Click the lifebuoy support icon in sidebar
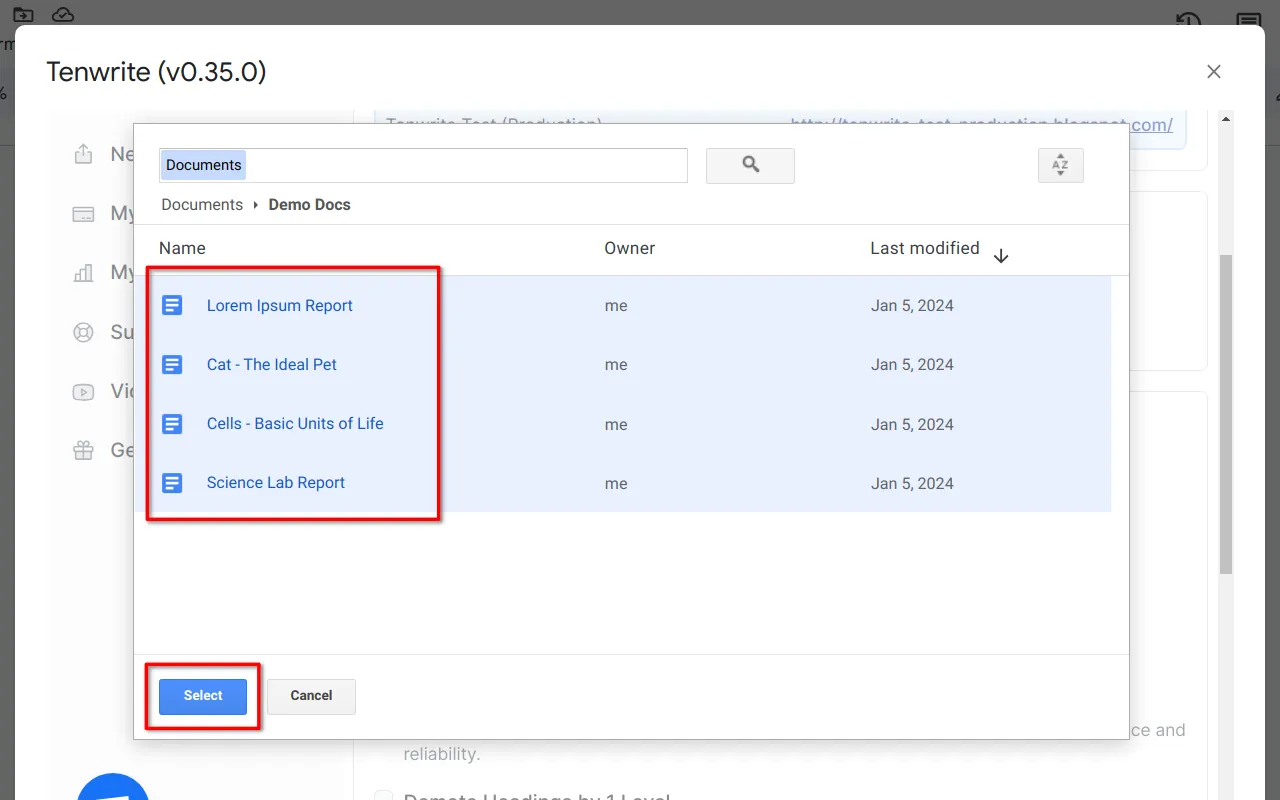Viewport: 1280px width, 800px height. (83, 331)
